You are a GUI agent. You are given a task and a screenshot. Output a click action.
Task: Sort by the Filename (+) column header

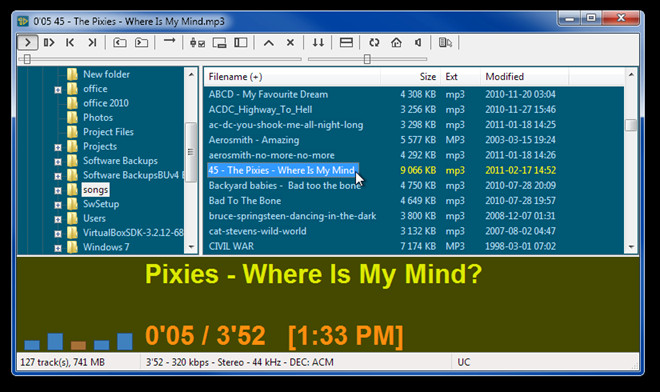click(293, 77)
